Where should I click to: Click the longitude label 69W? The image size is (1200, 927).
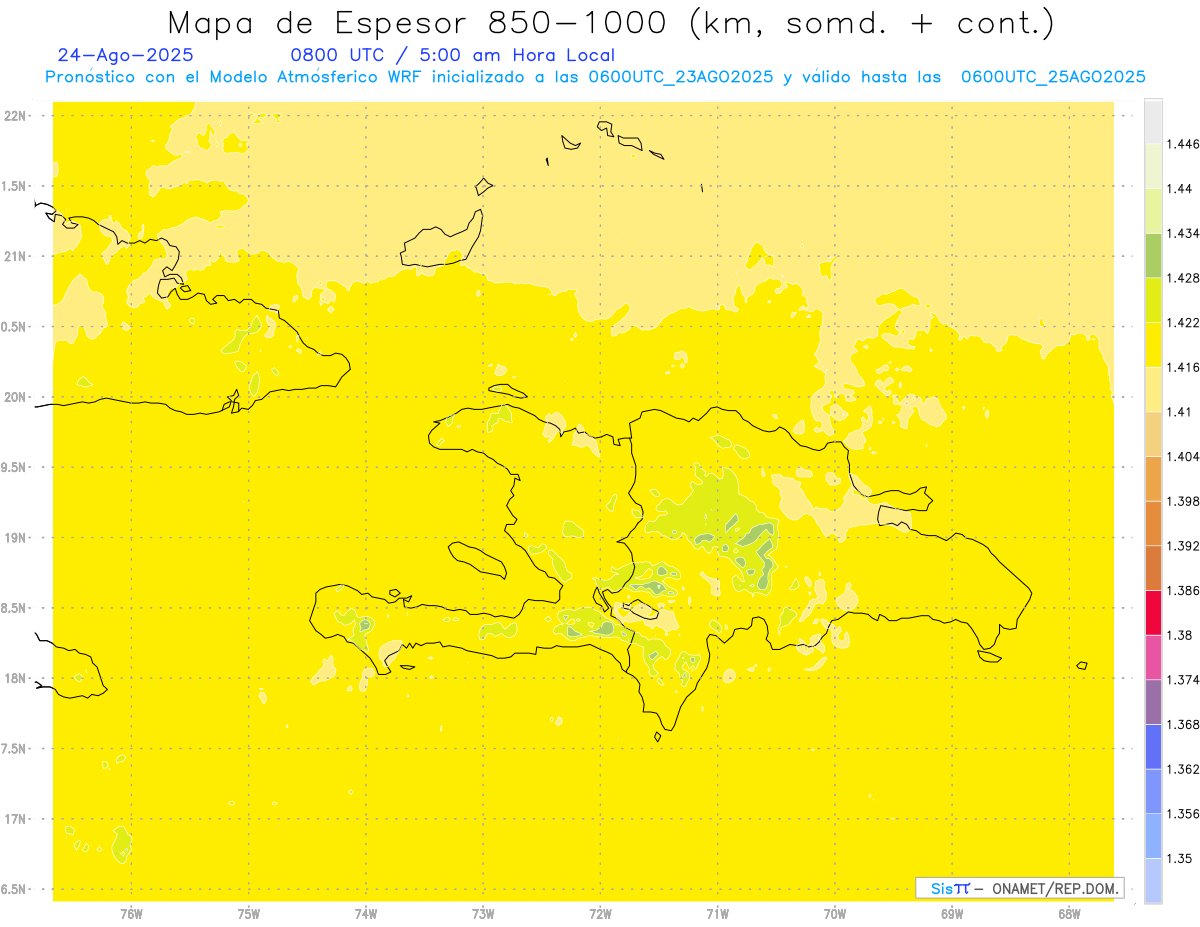tap(952, 914)
